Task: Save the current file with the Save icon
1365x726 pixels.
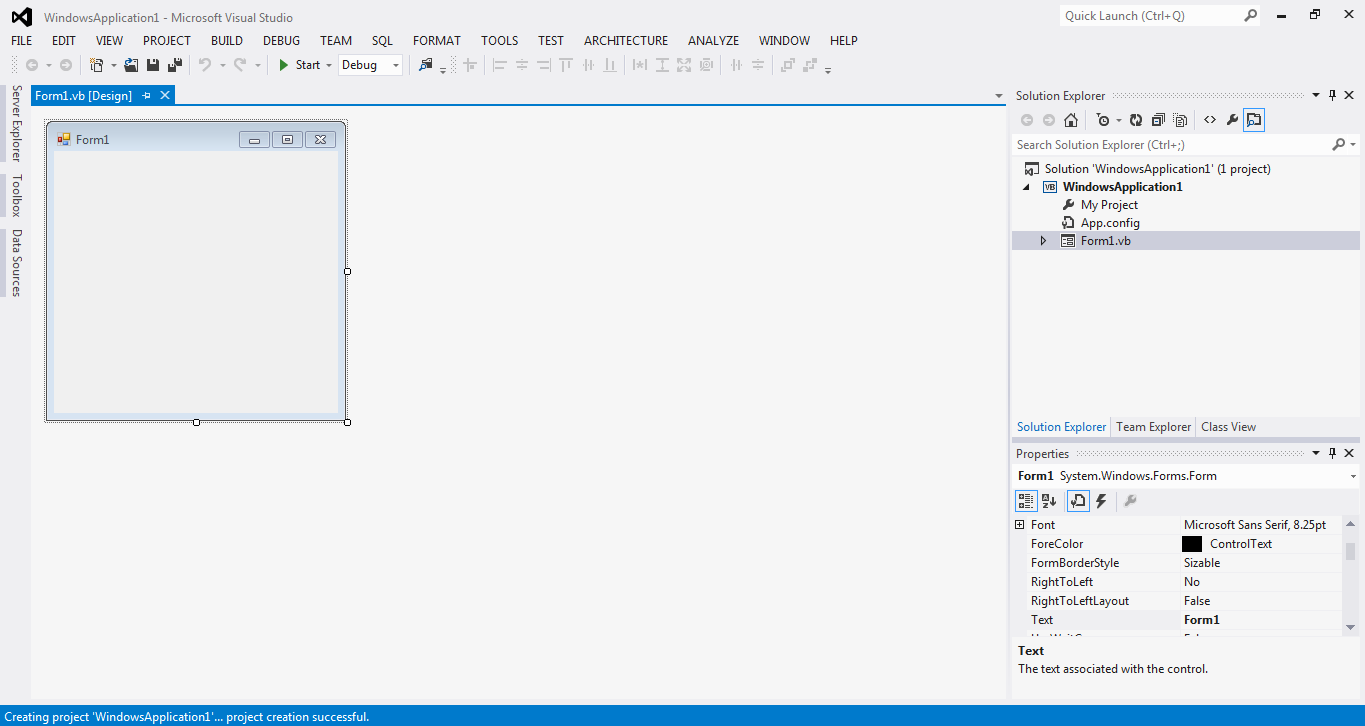Action: (x=153, y=65)
